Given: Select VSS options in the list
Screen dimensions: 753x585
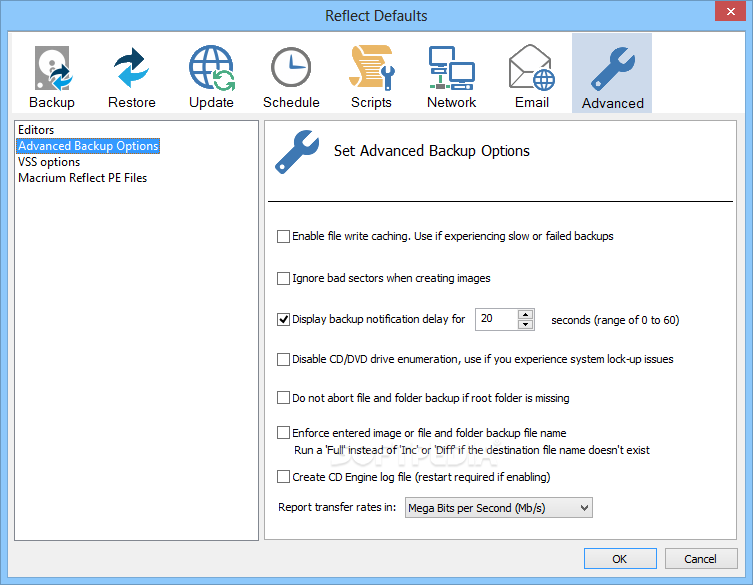Looking at the screenshot, I should pos(49,162).
